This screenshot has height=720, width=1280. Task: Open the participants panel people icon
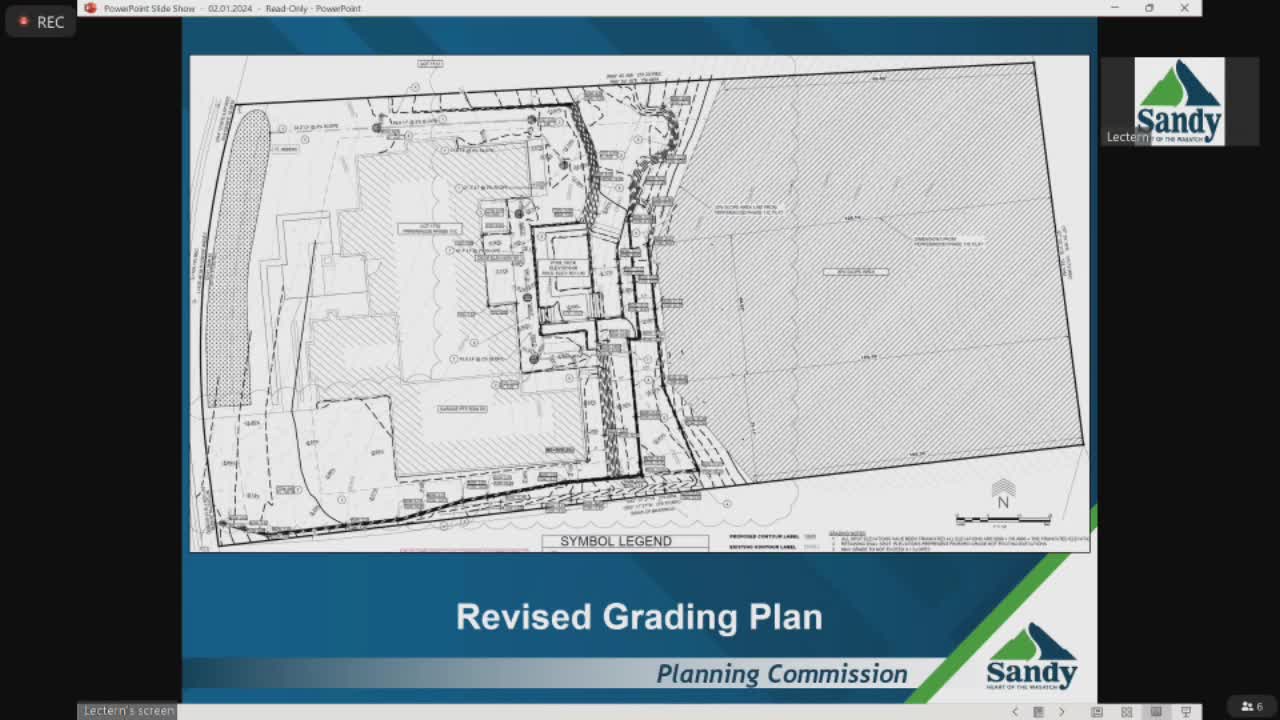pos(1246,707)
